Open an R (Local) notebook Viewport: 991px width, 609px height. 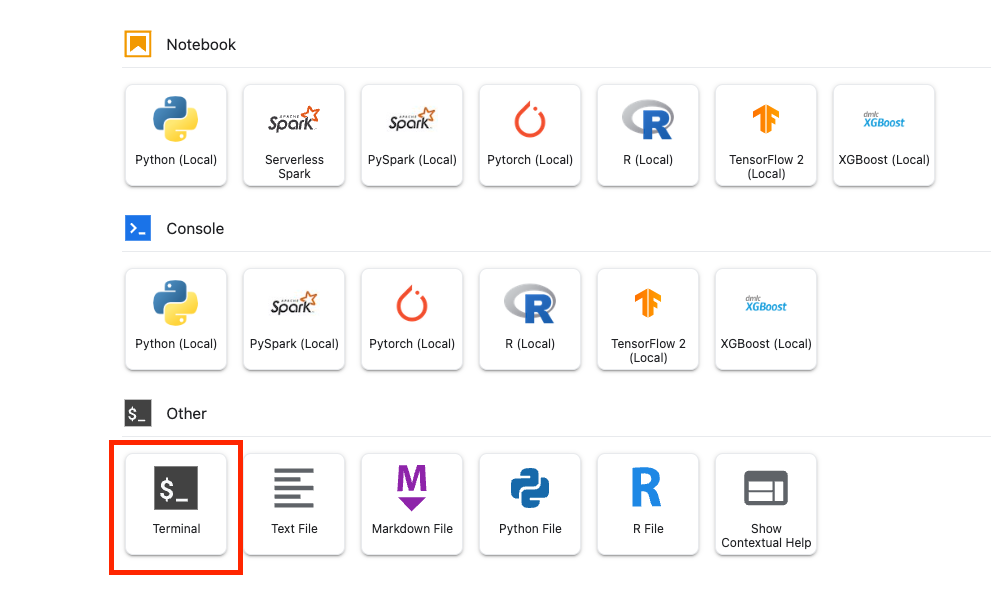pos(648,135)
